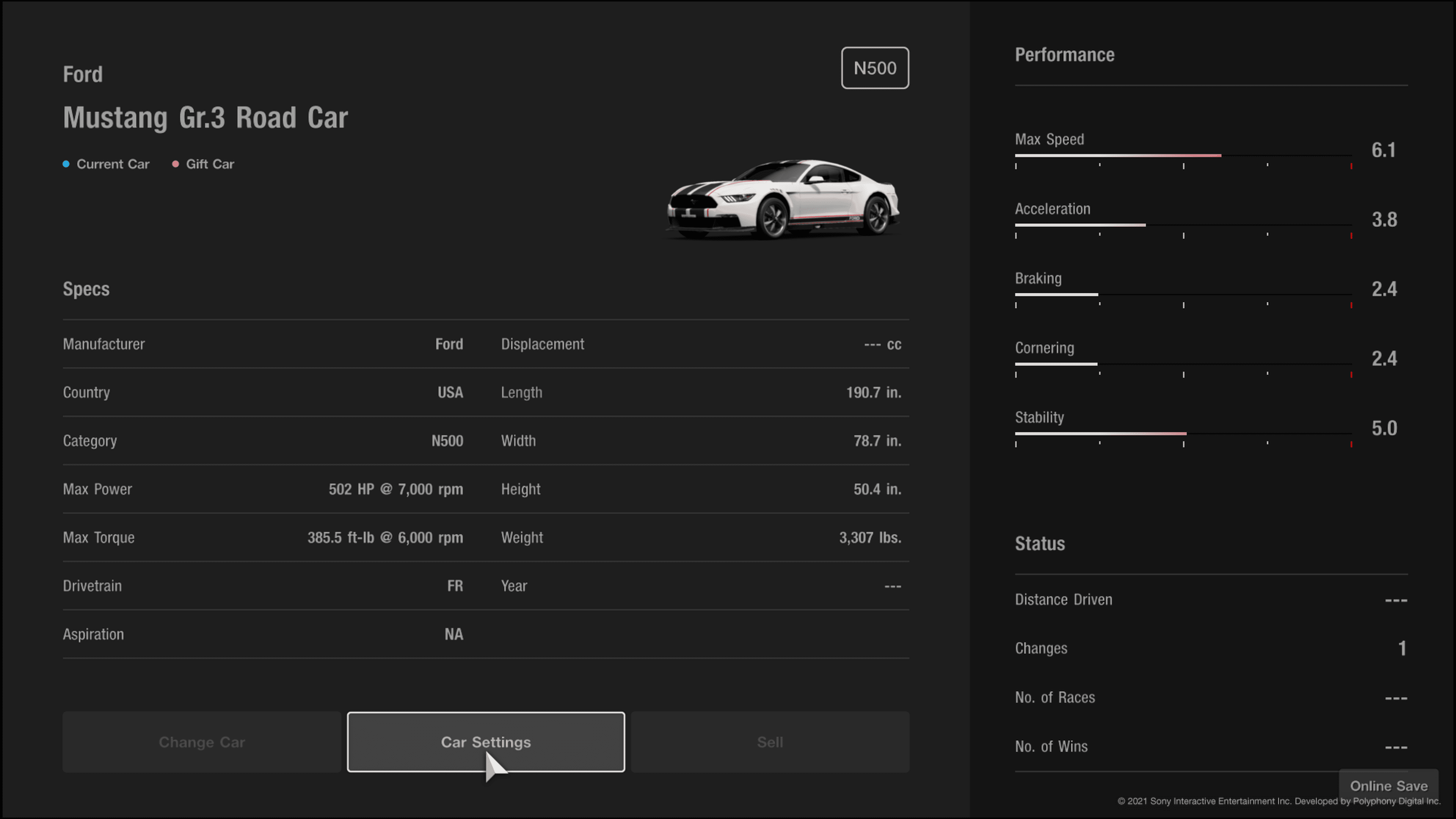Image resolution: width=1456 pixels, height=819 pixels.
Task: Click the Manufacturer value Ford
Action: click(x=449, y=344)
